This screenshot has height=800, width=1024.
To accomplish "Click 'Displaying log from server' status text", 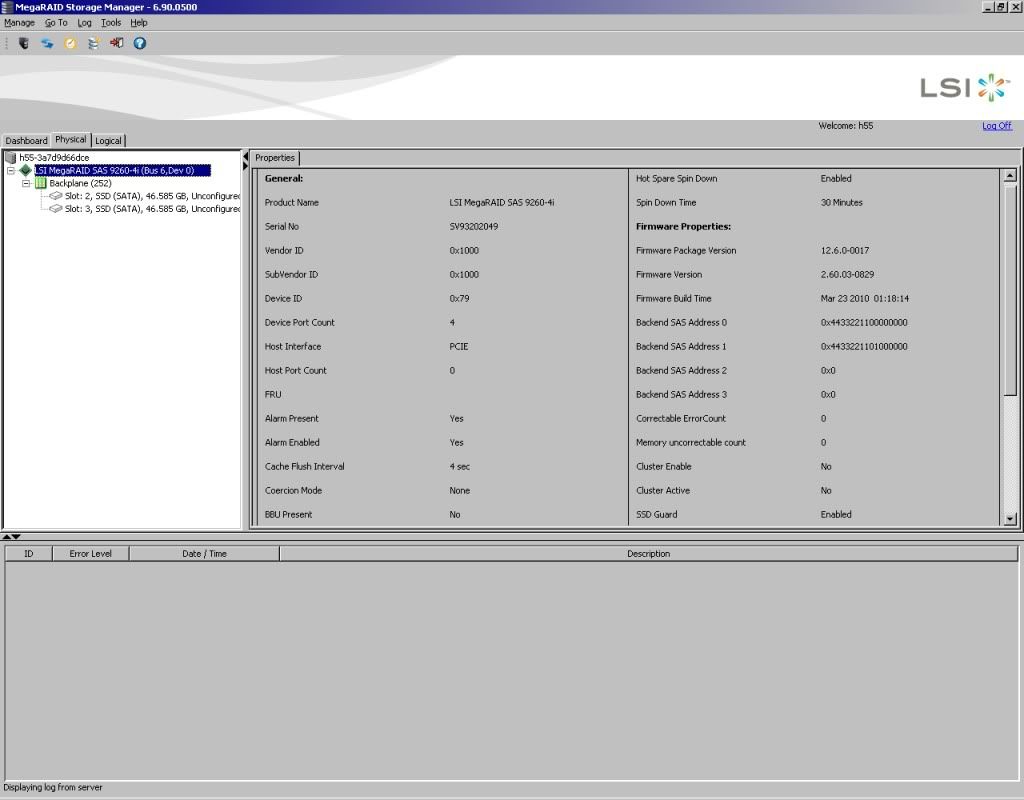I will [x=53, y=788].
